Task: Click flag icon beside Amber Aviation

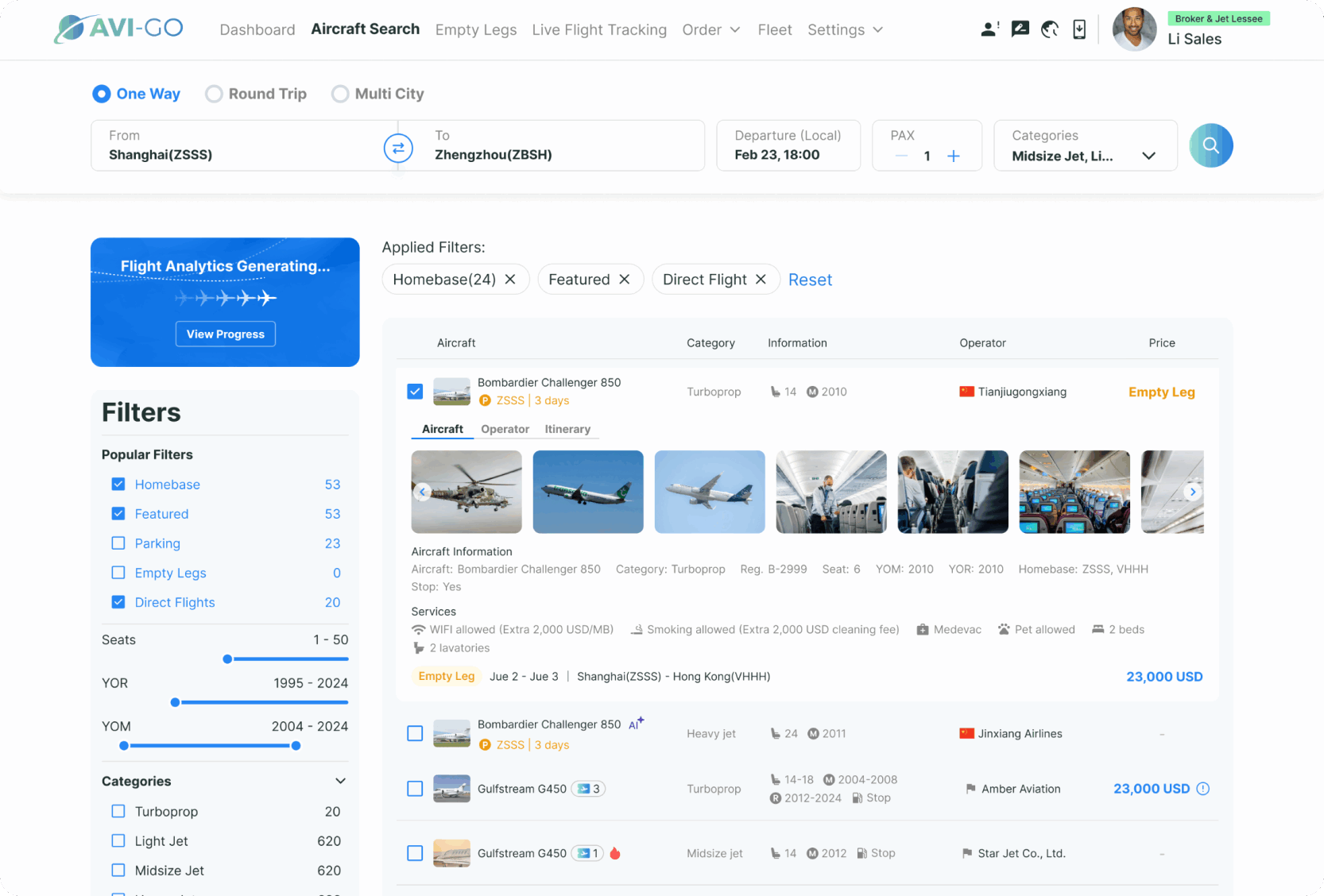Action: [970, 789]
